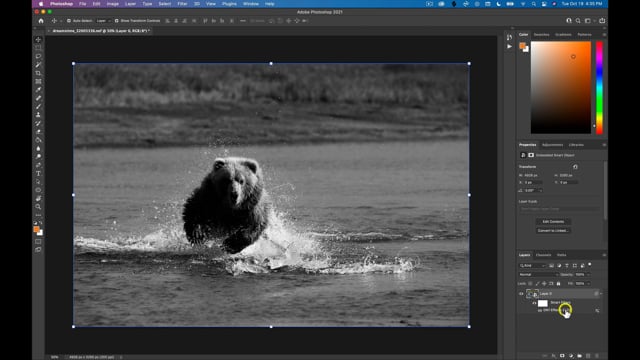Open the Filter menu
640x360 pixels.
(x=182, y=4)
